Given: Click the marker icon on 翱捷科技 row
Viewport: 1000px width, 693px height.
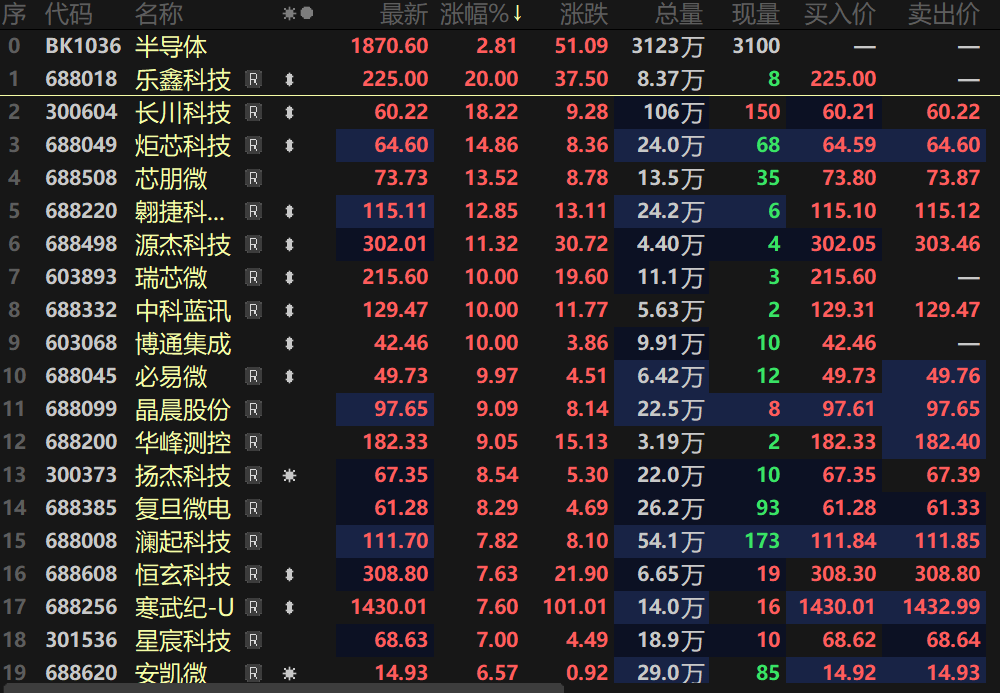Looking at the screenshot, I should (290, 212).
